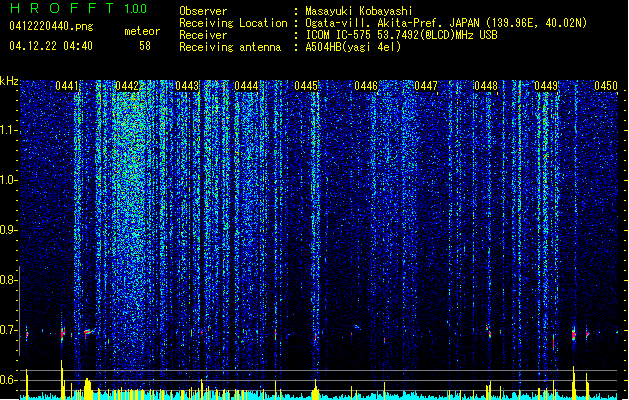The width and height of the screenshot is (629, 400).
Task: Click the 0450 time marker
Action: (x=606, y=86)
